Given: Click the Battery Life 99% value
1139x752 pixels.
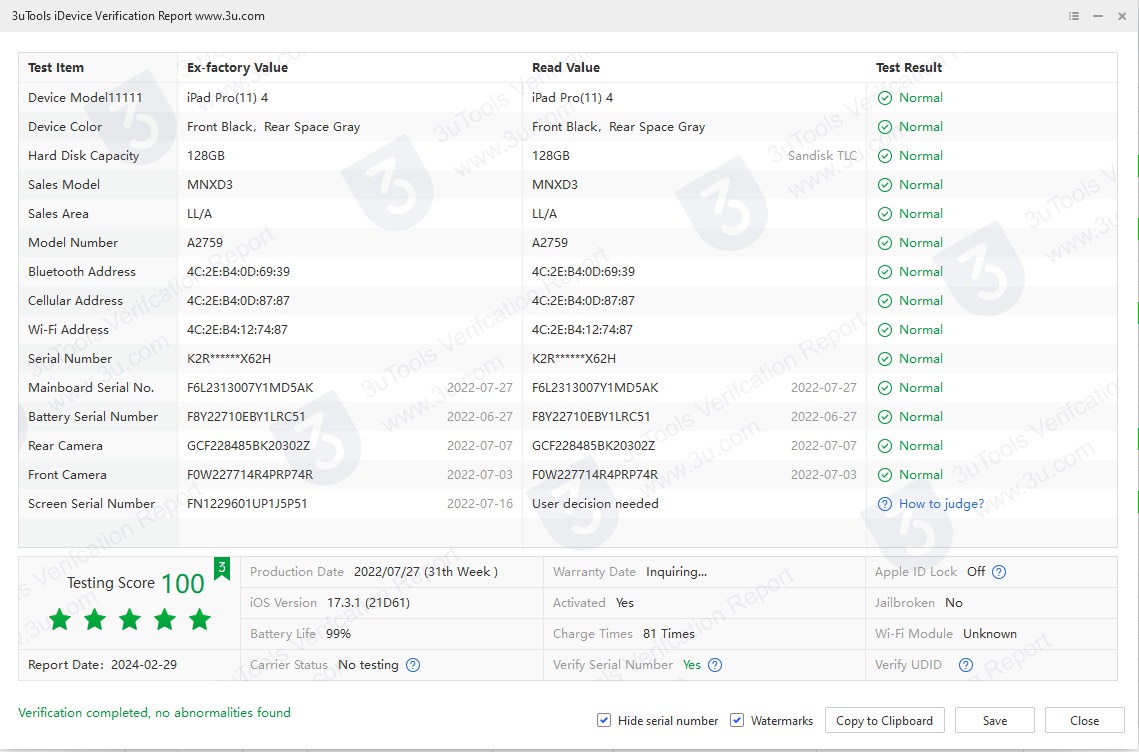Looking at the screenshot, I should pyautogui.click(x=338, y=634).
